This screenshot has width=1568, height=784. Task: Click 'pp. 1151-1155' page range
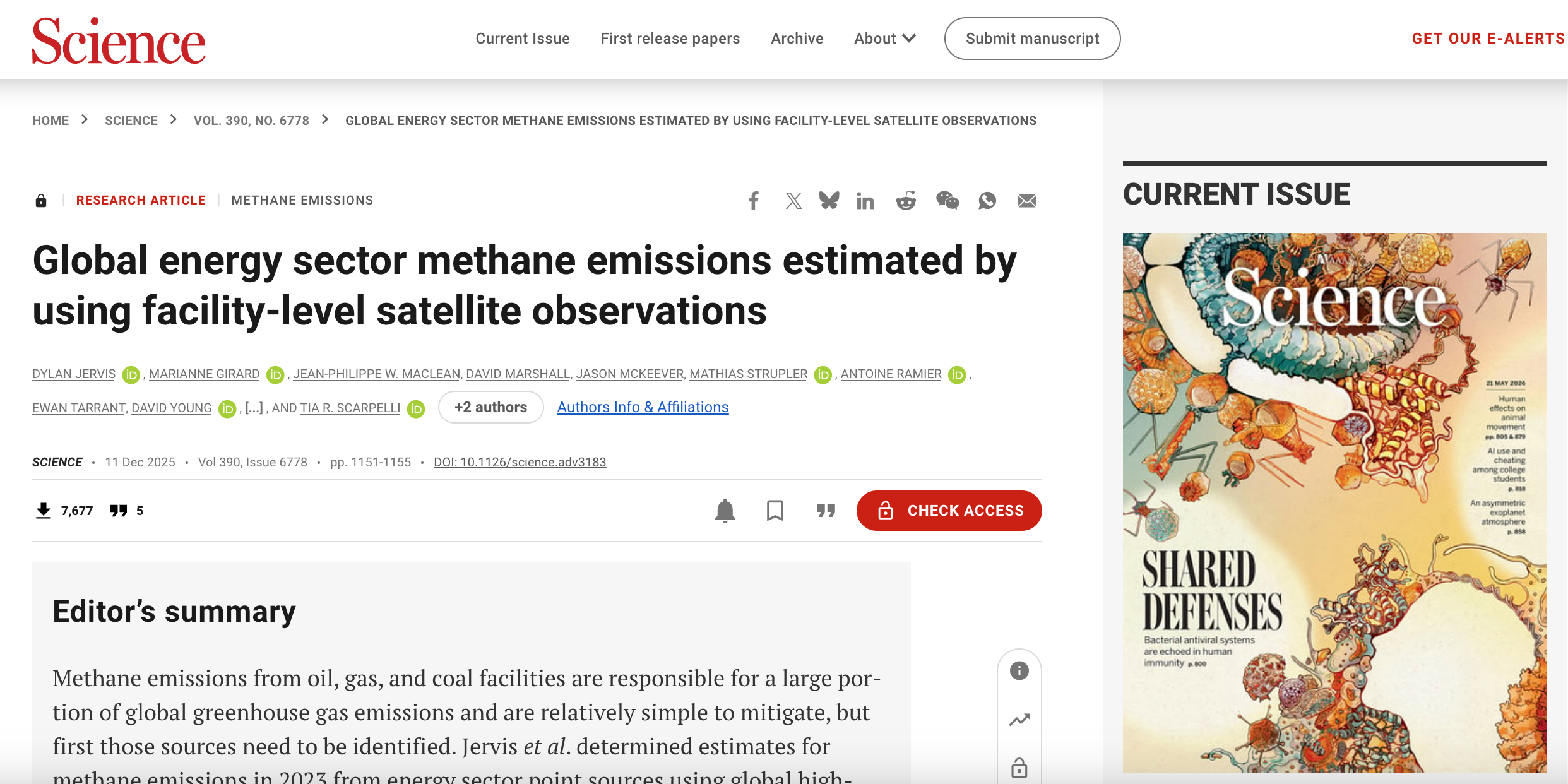tap(371, 462)
